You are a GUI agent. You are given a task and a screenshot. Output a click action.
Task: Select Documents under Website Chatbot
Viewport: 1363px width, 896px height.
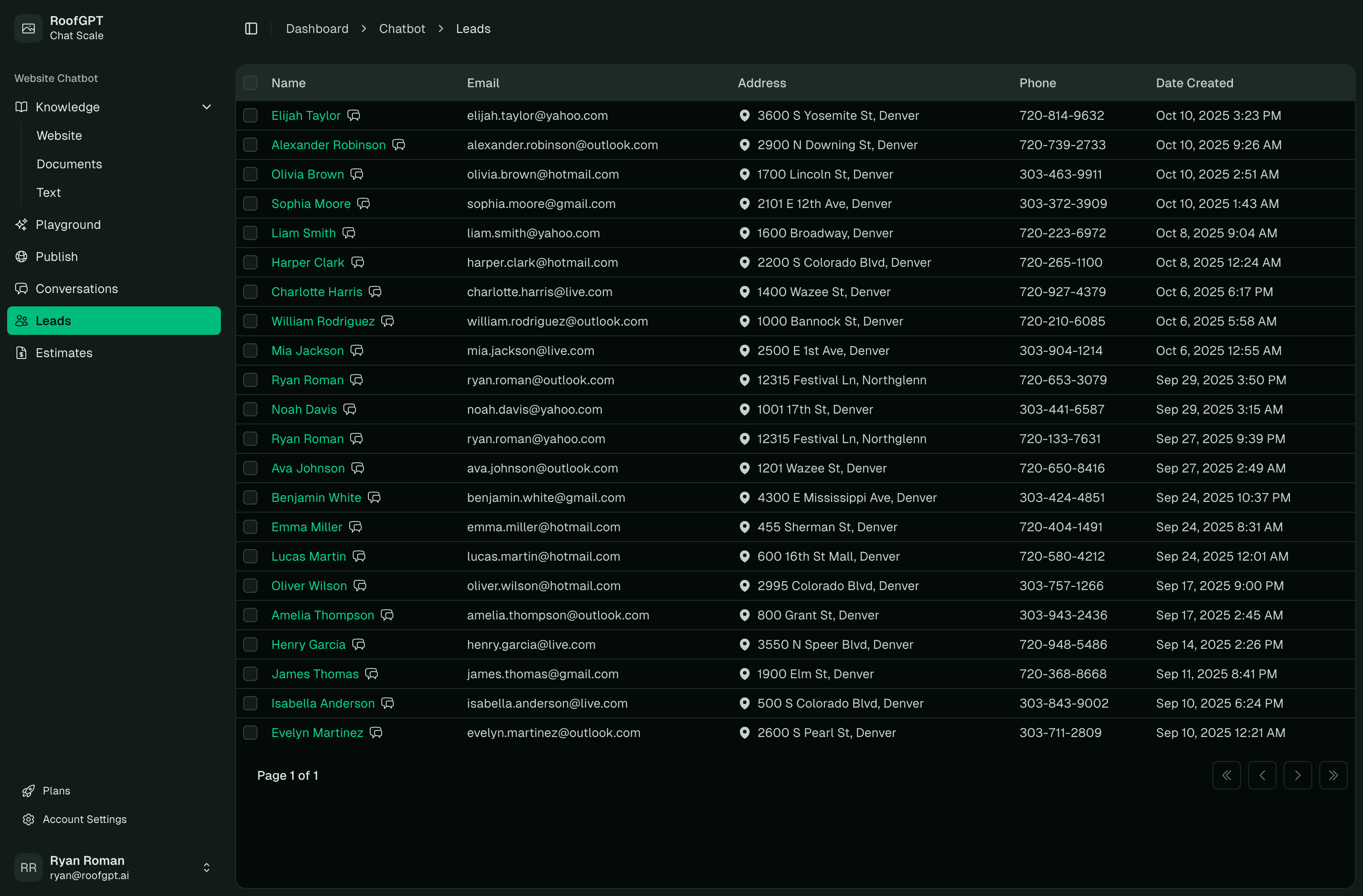(x=69, y=164)
